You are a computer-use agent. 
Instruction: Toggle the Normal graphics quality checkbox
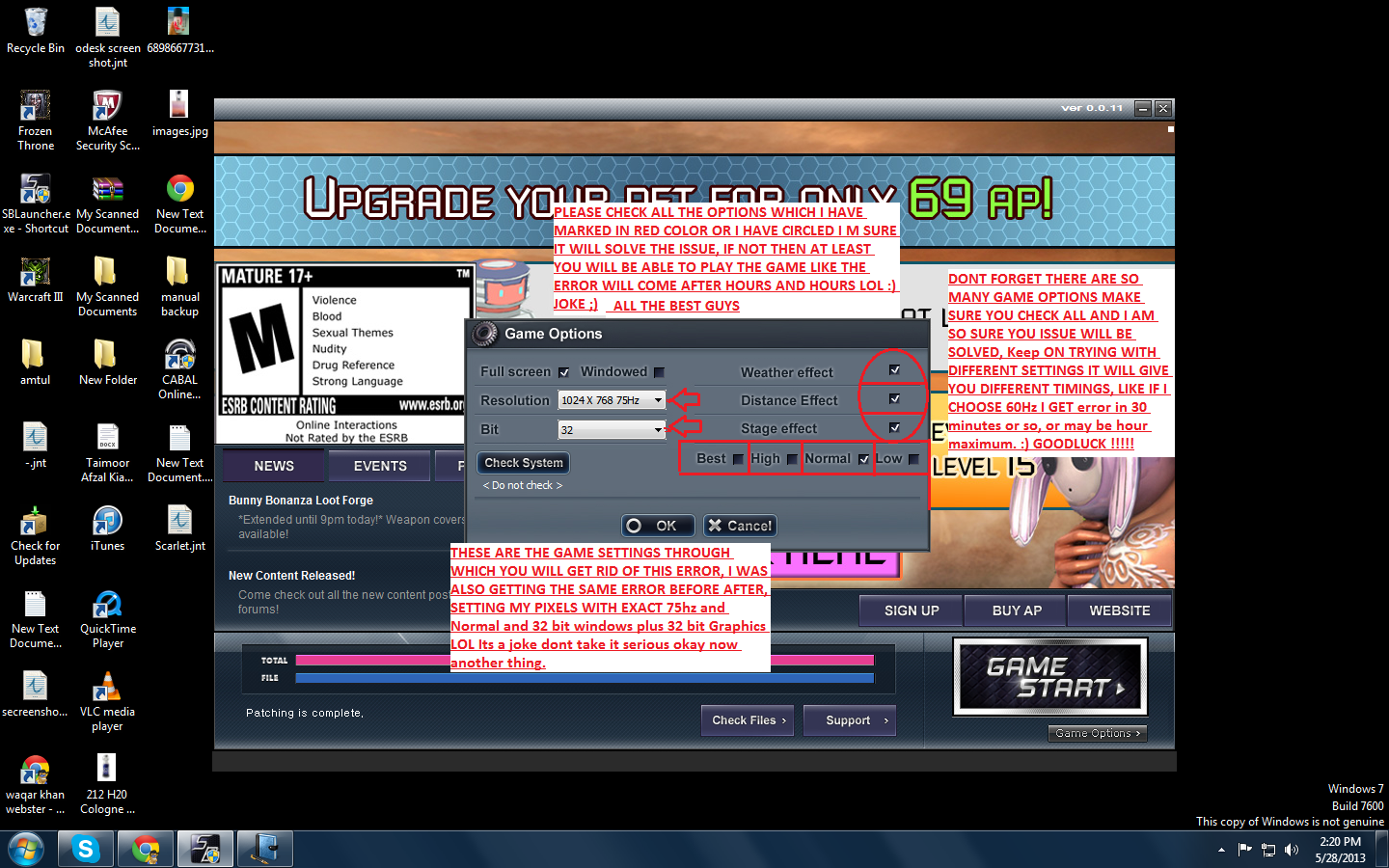click(x=863, y=459)
